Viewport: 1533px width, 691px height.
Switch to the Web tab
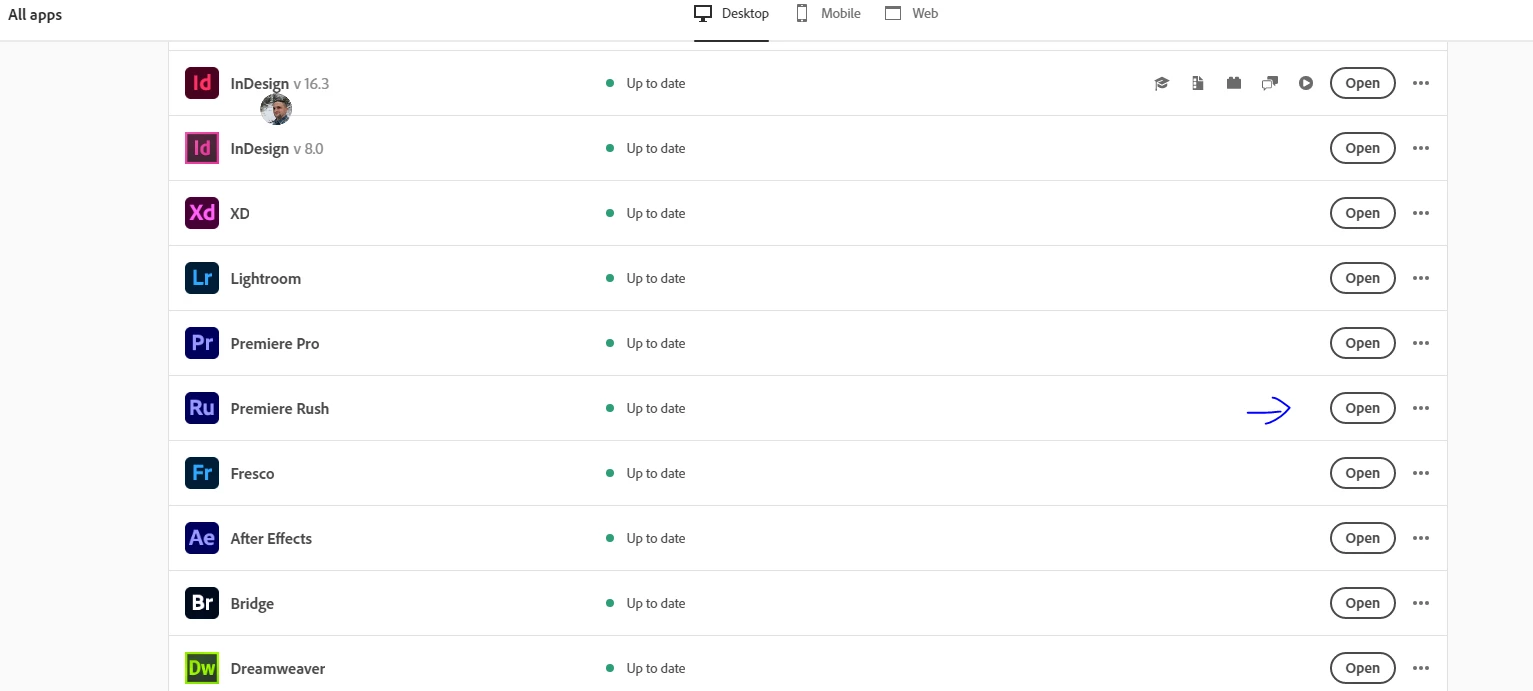click(x=912, y=13)
